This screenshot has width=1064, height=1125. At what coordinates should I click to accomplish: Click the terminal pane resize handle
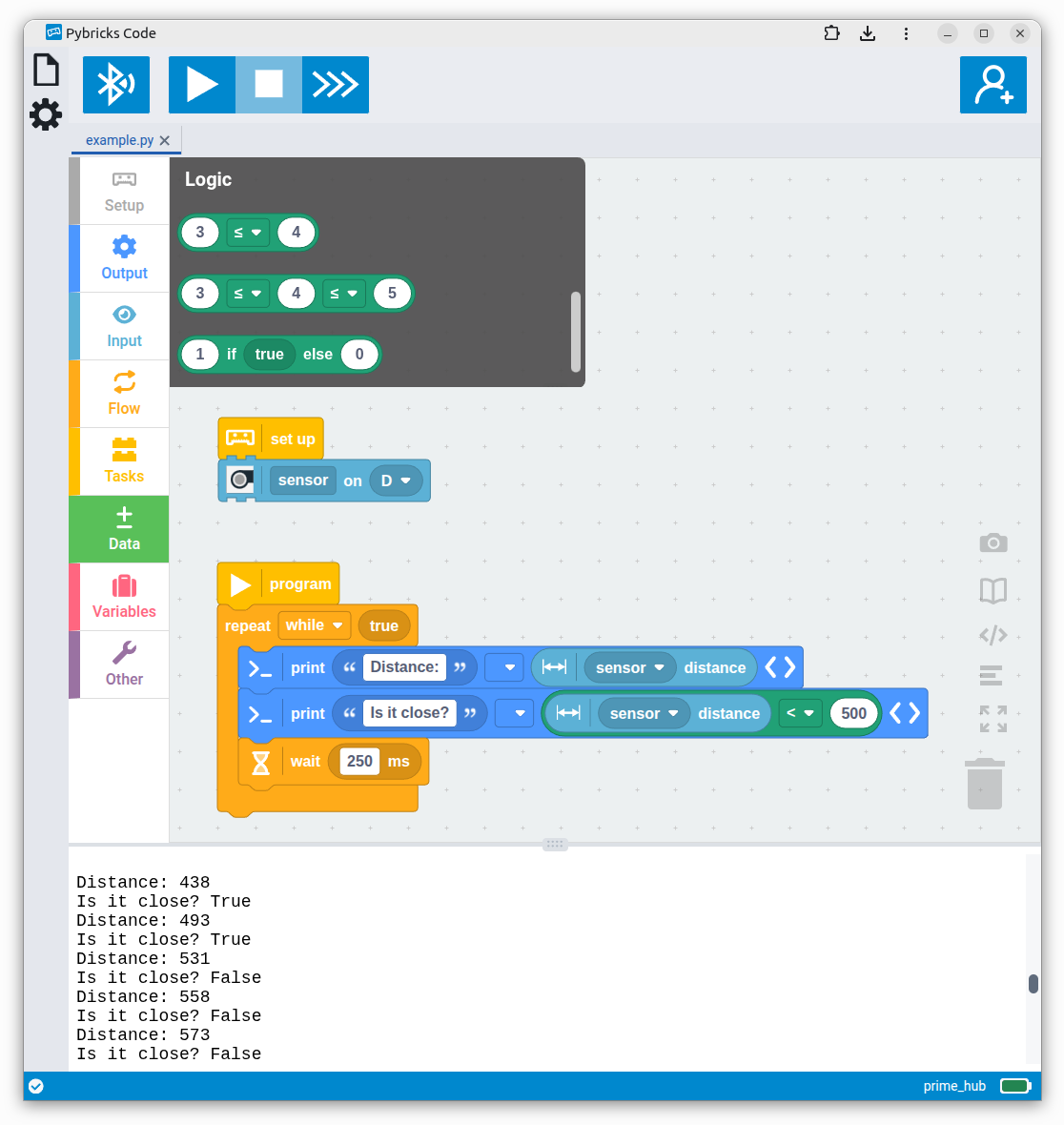pos(555,845)
